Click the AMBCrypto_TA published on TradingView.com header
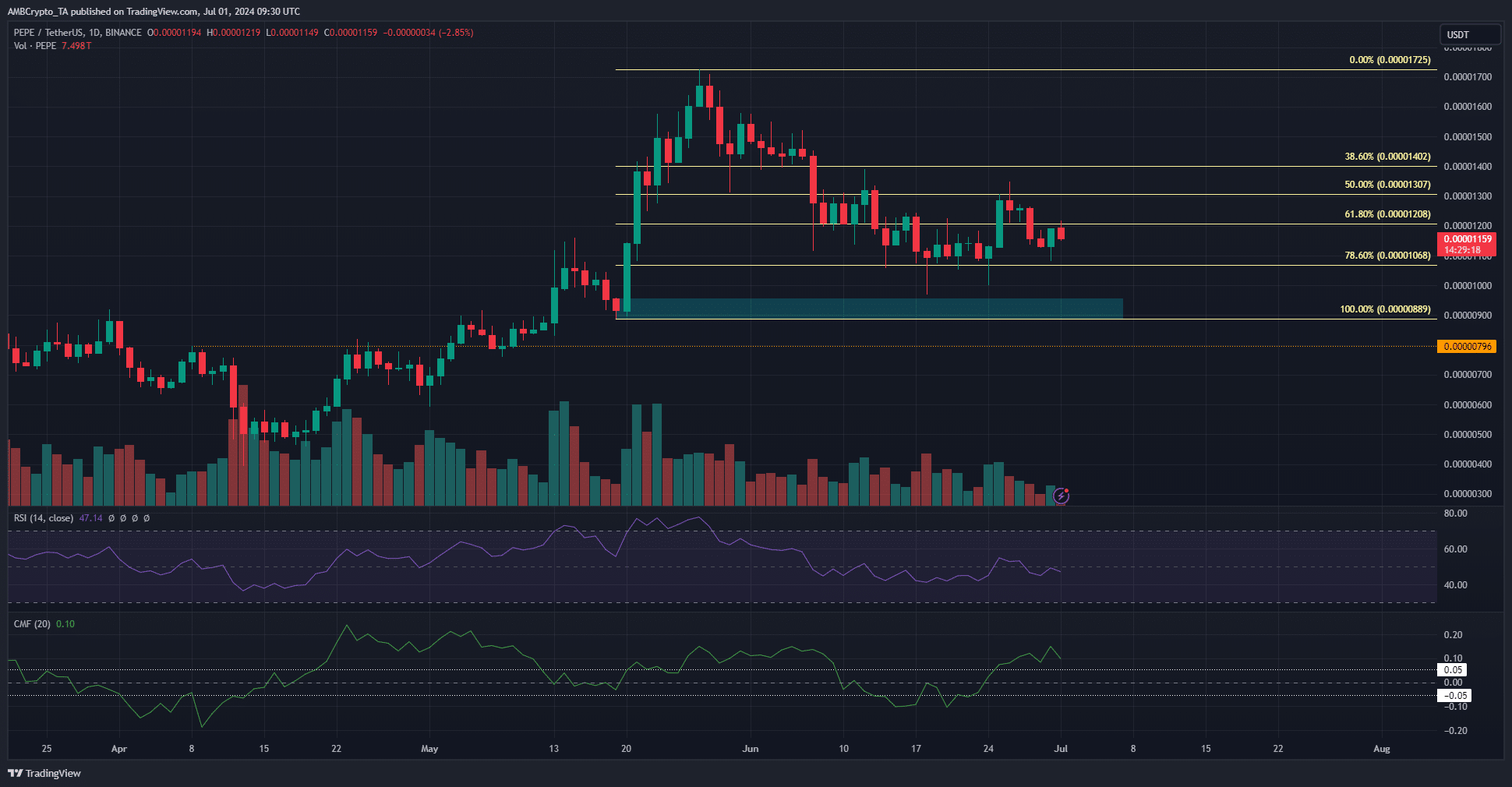Image resolution: width=1512 pixels, height=787 pixels. coord(154,12)
